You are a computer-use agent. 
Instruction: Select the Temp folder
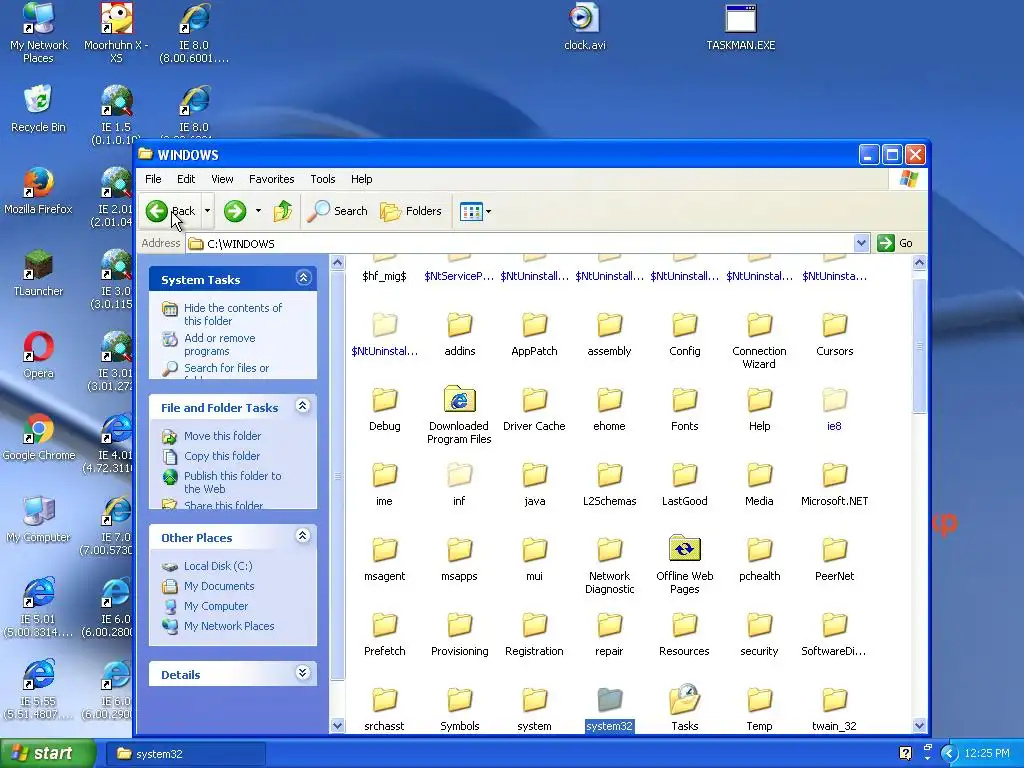pos(760,710)
